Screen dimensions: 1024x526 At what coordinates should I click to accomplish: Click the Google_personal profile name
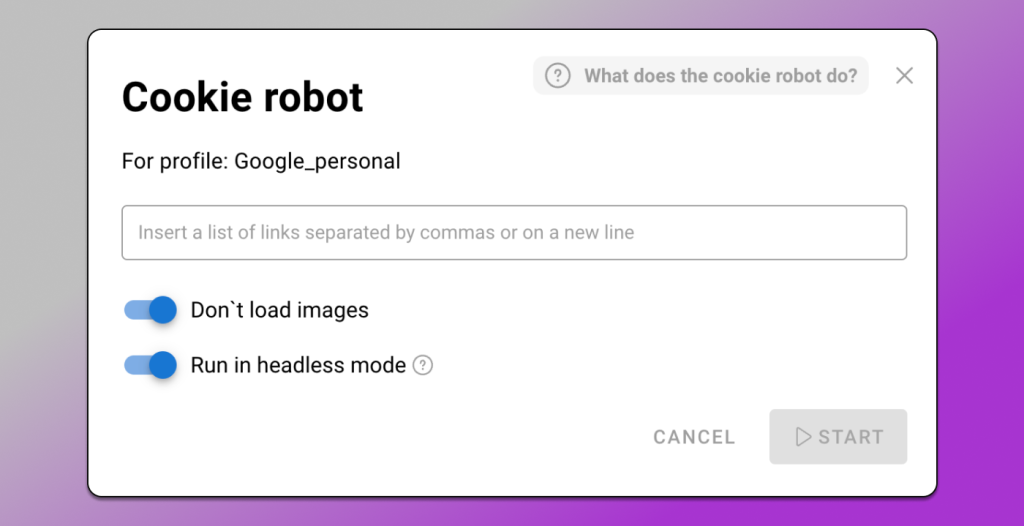pyautogui.click(x=317, y=161)
